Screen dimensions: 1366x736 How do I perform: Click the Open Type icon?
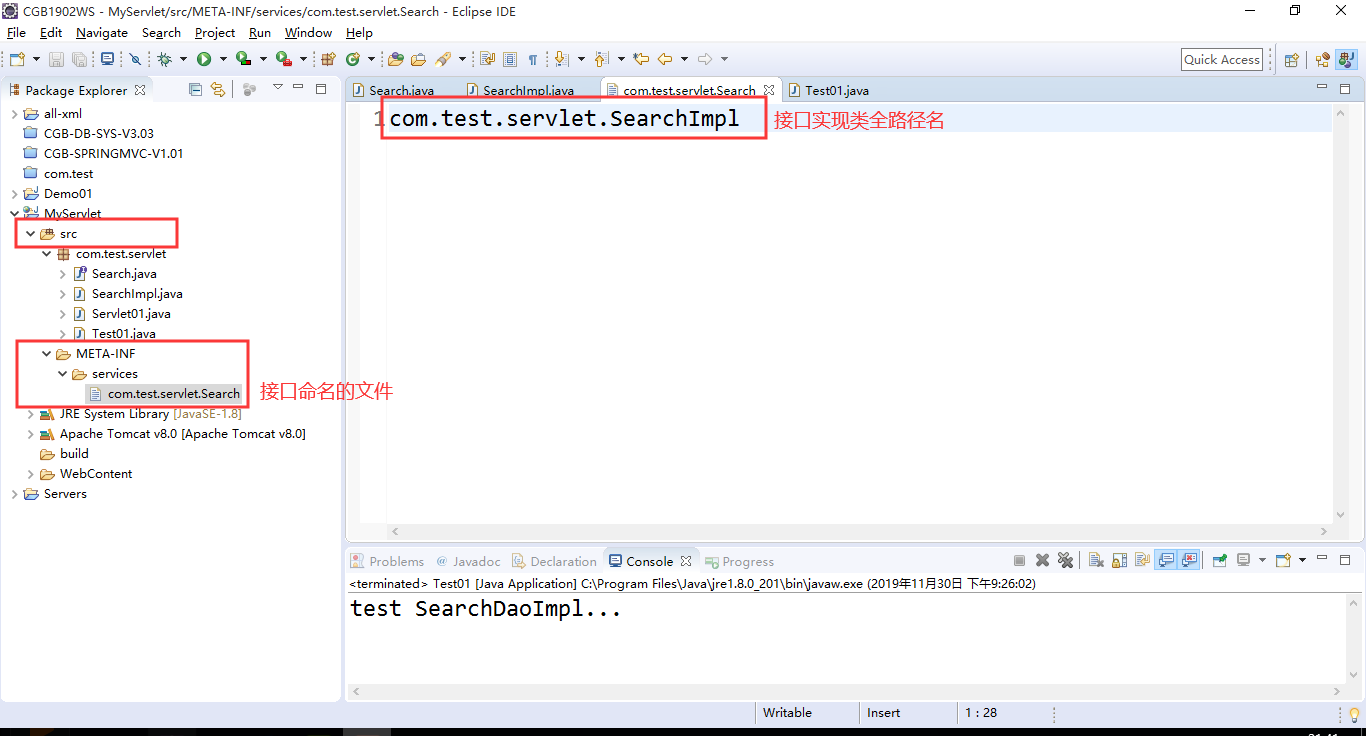(396, 60)
